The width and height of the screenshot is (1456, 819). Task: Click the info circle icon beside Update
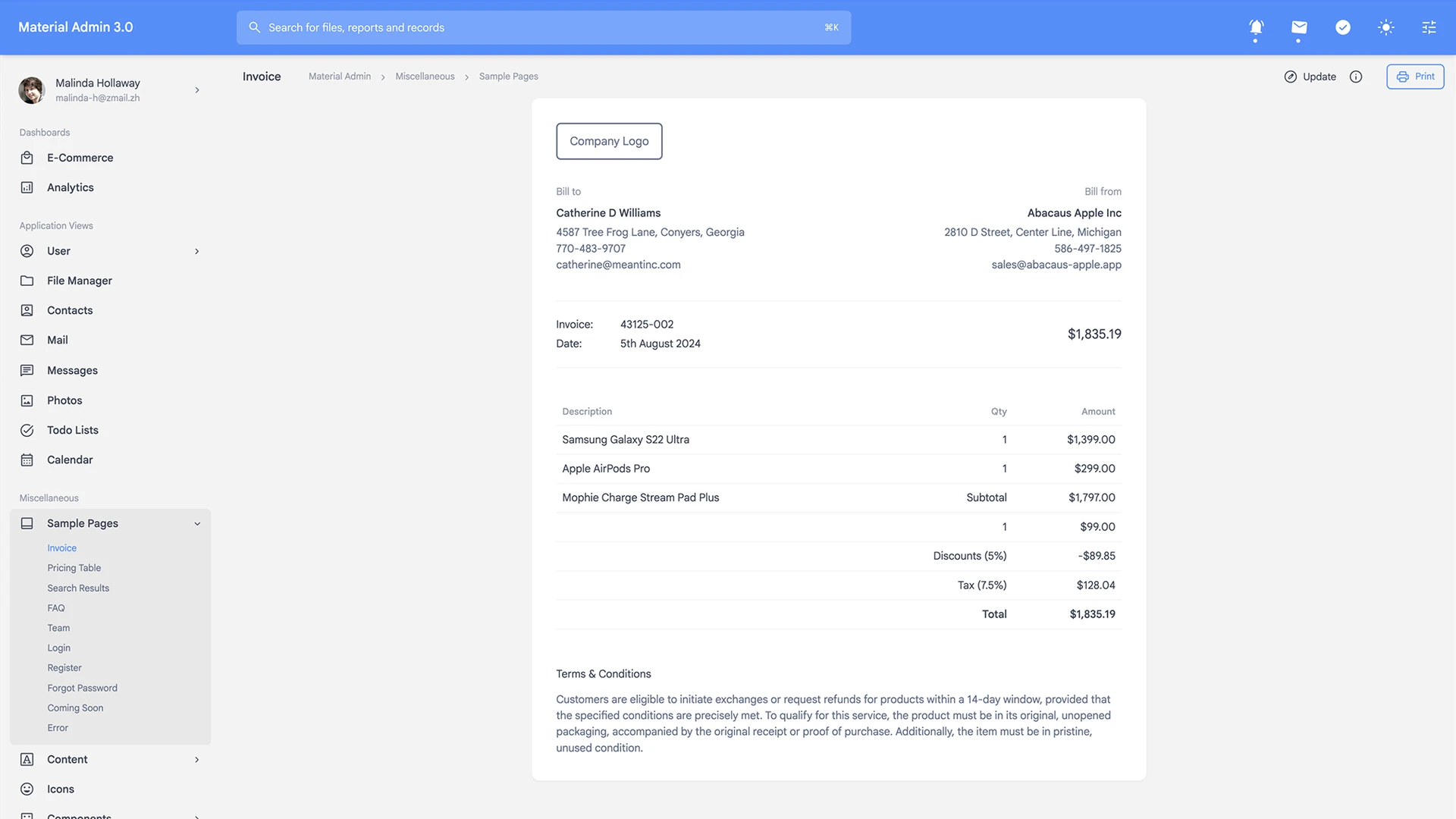tap(1356, 77)
